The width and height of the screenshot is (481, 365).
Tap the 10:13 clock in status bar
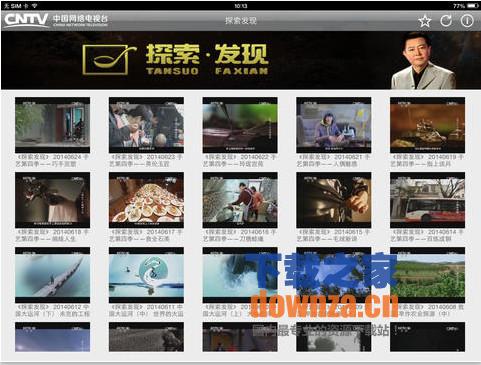point(240,6)
